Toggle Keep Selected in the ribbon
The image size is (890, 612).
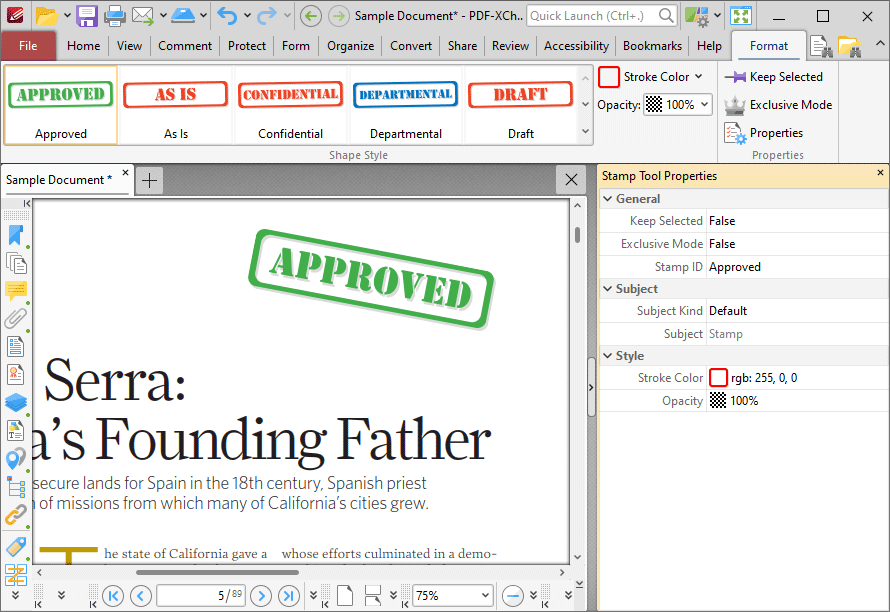pos(773,77)
